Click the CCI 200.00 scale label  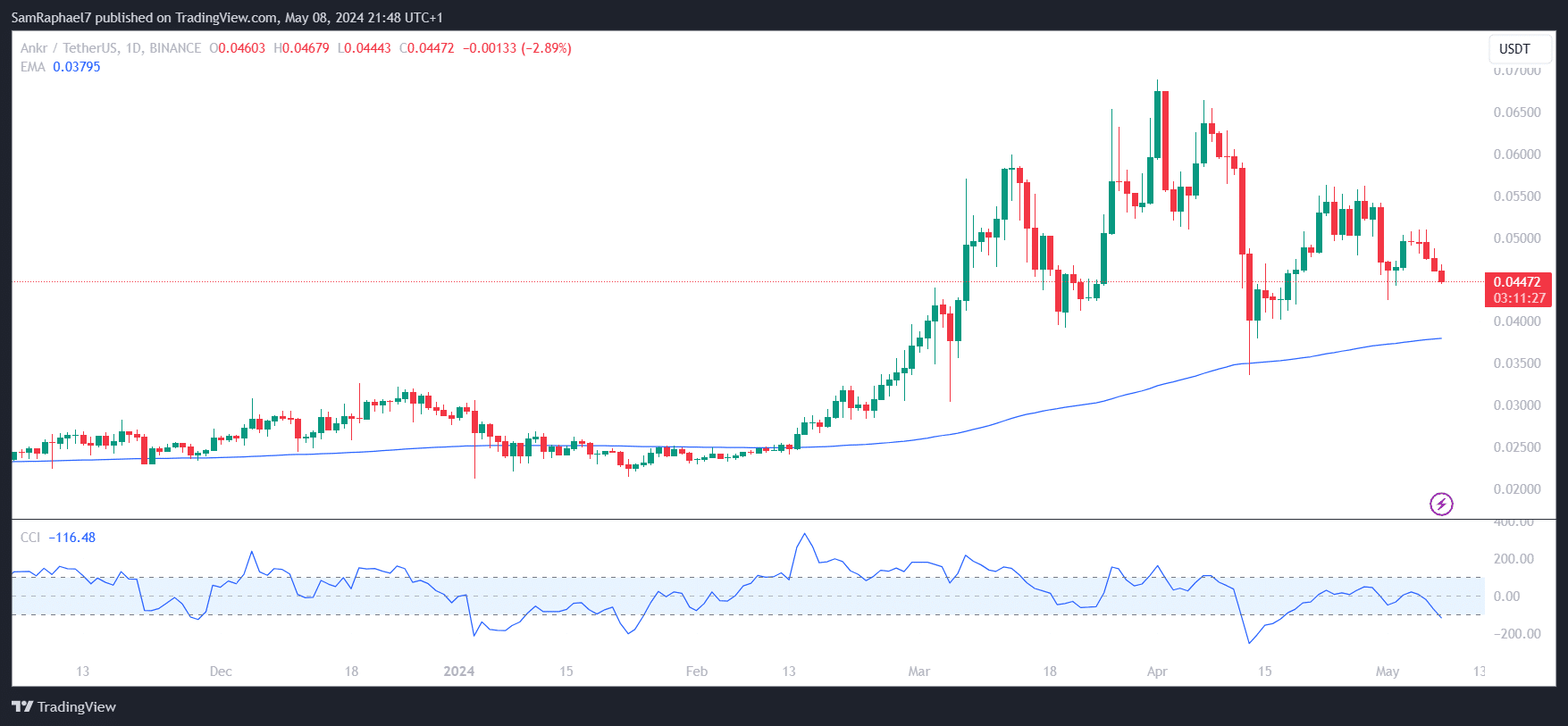[x=1514, y=559]
